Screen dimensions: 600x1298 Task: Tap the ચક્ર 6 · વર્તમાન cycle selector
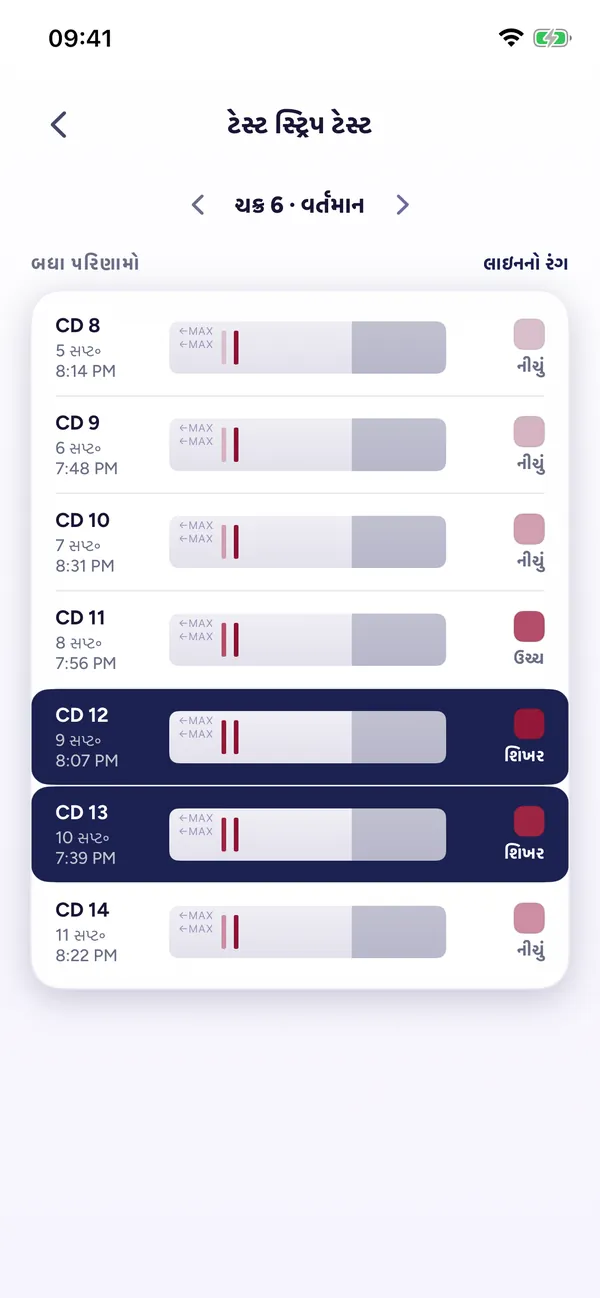[299, 205]
